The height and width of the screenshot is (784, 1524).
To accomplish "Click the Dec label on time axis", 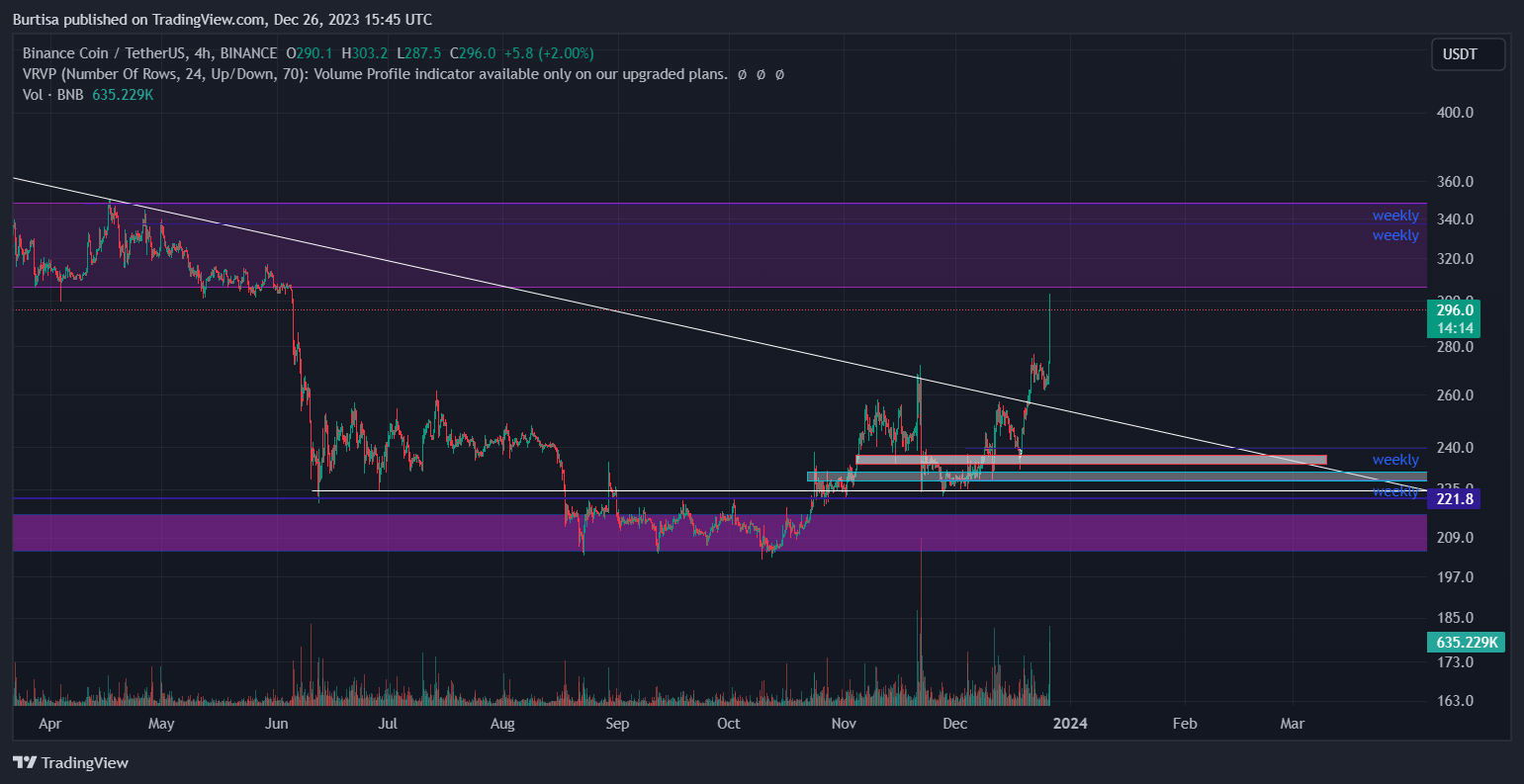I will [954, 724].
